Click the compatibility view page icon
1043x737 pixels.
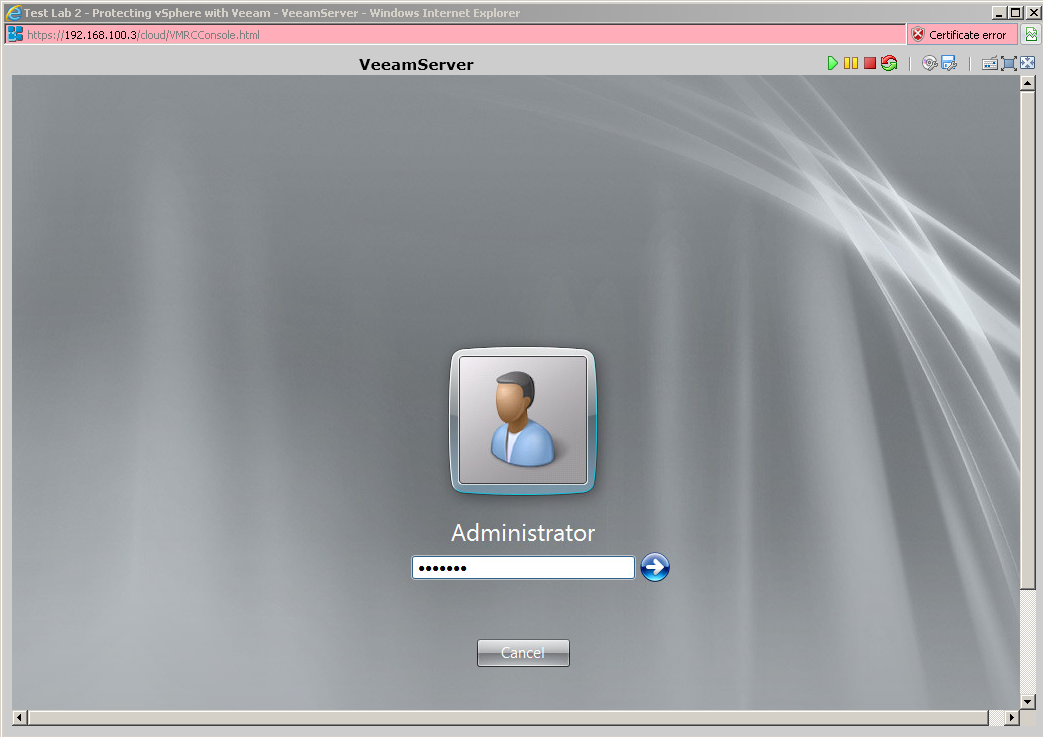click(x=1031, y=35)
